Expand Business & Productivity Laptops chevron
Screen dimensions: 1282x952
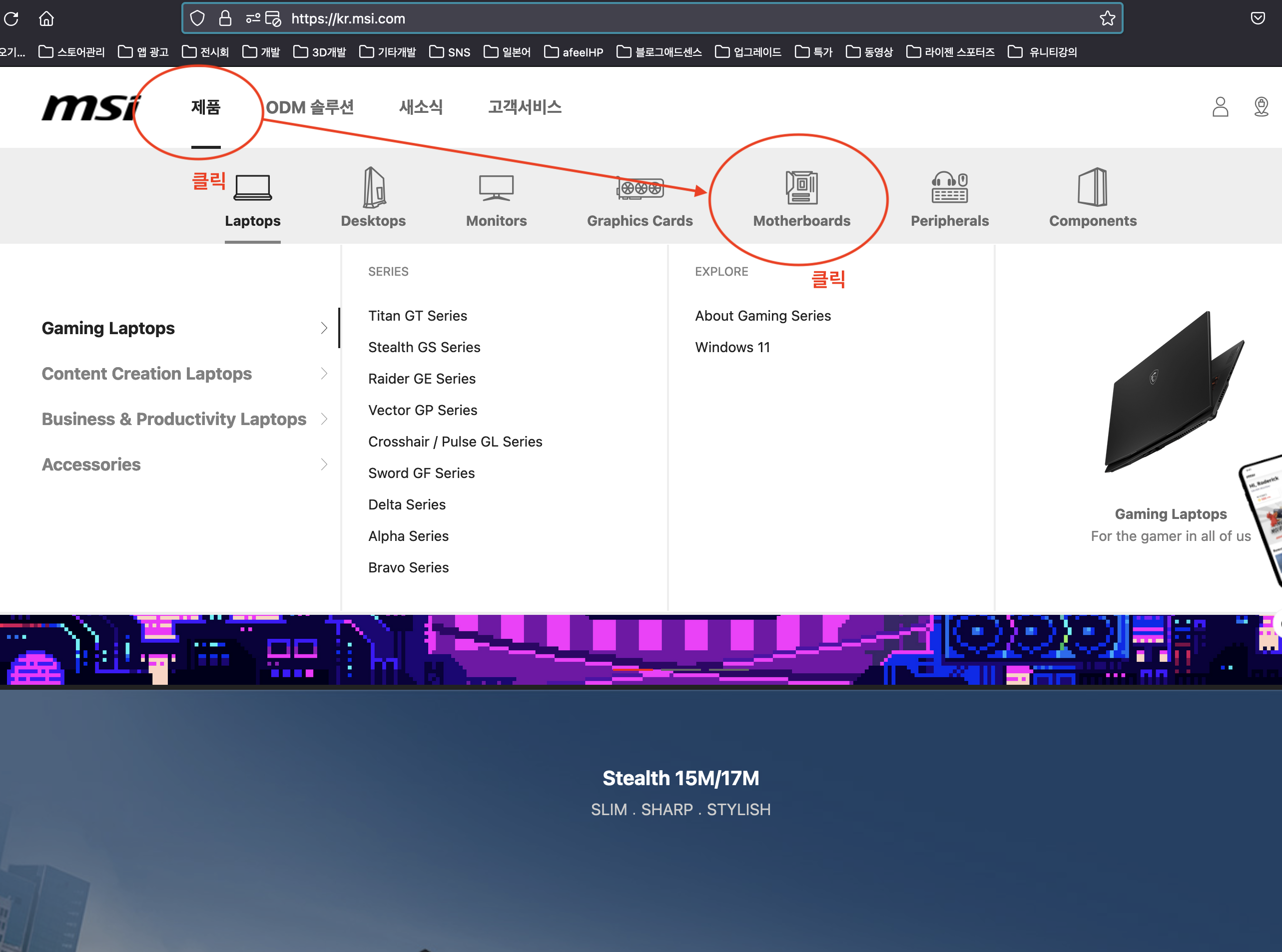pyautogui.click(x=324, y=419)
